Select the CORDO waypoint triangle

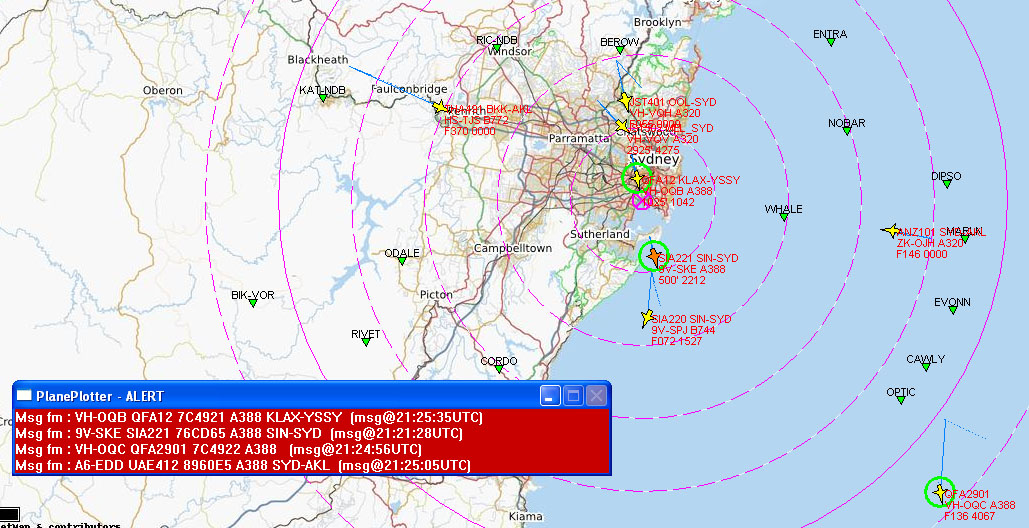(x=499, y=369)
